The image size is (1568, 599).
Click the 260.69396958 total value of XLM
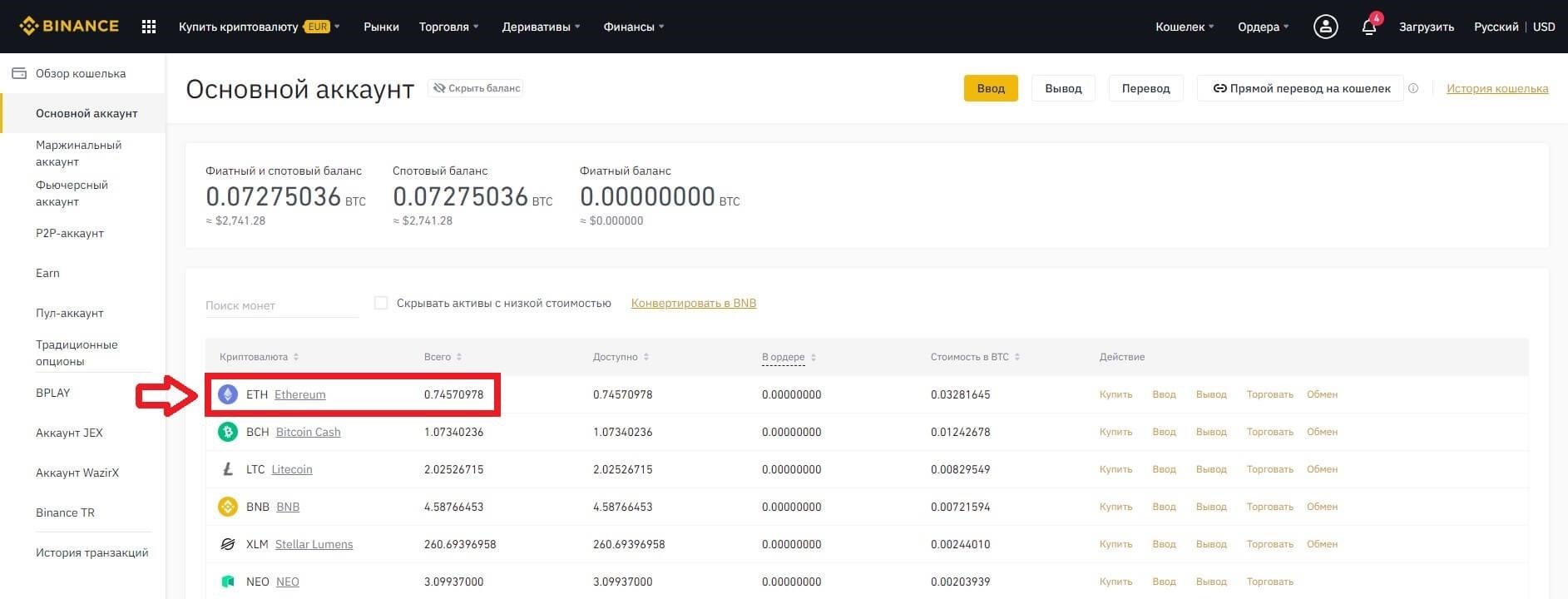coord(460,544)
